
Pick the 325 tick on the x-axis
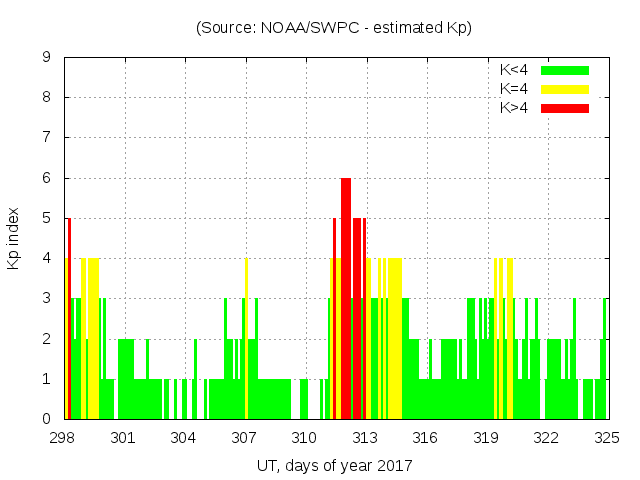tap(607, 437)
